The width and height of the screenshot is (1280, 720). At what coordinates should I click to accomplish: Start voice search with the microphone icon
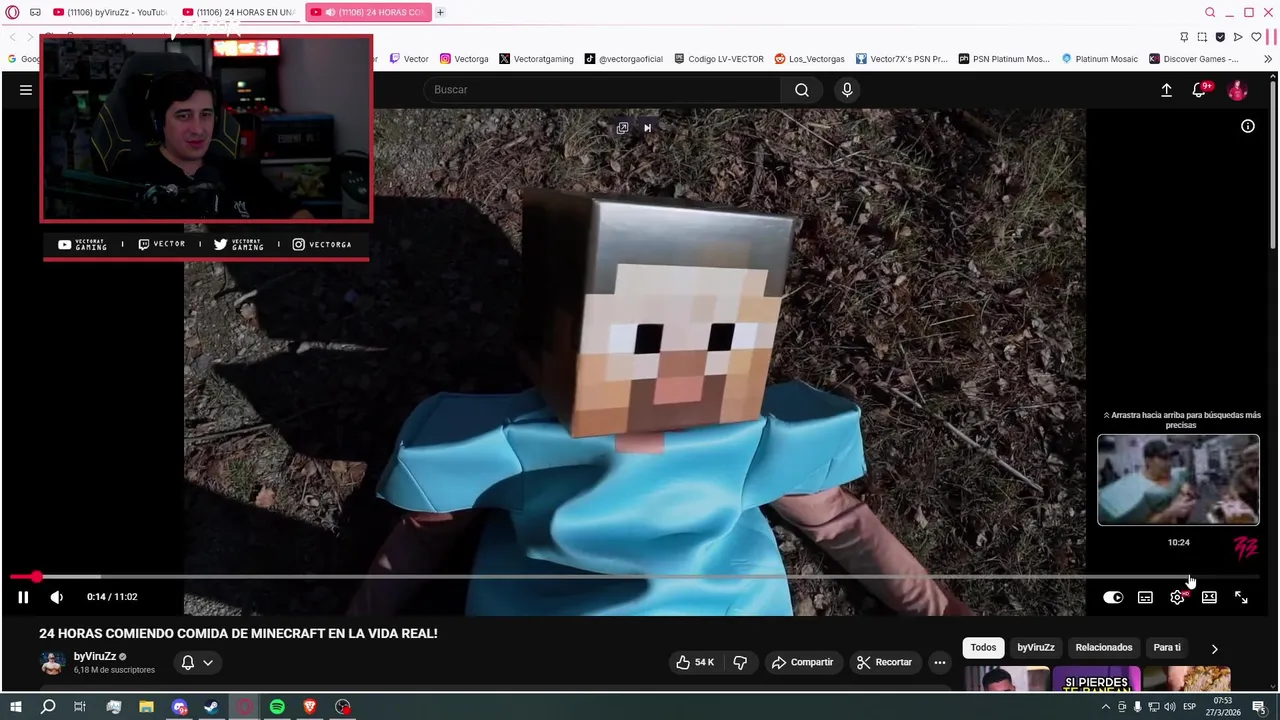[x=847, y=90]
